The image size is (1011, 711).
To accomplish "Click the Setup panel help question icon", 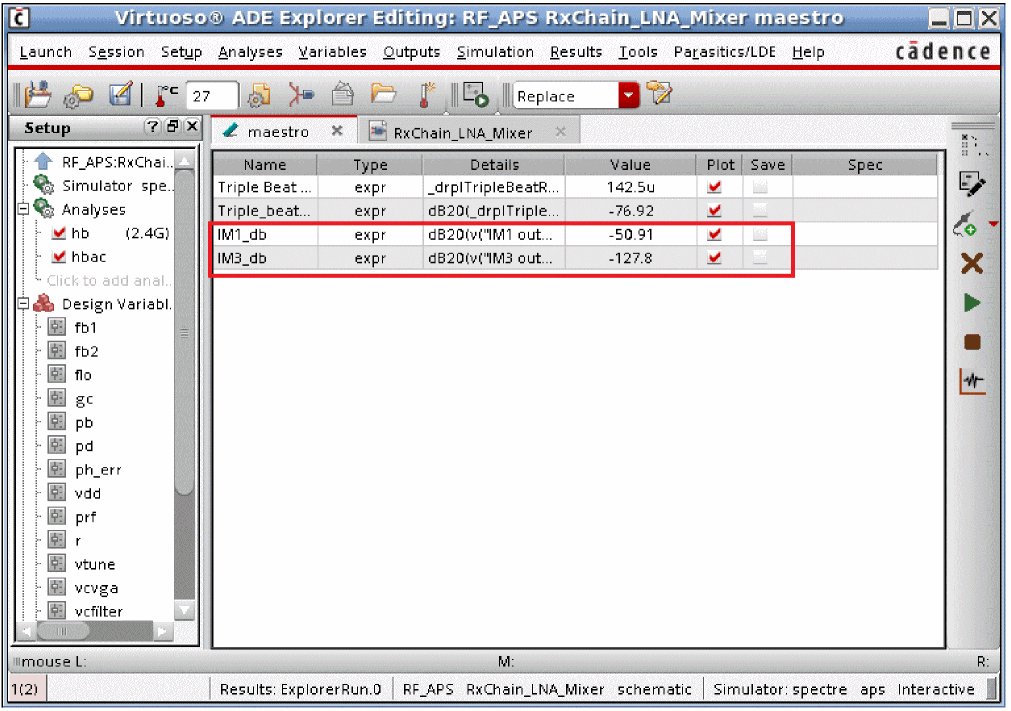I will (152, 126).
